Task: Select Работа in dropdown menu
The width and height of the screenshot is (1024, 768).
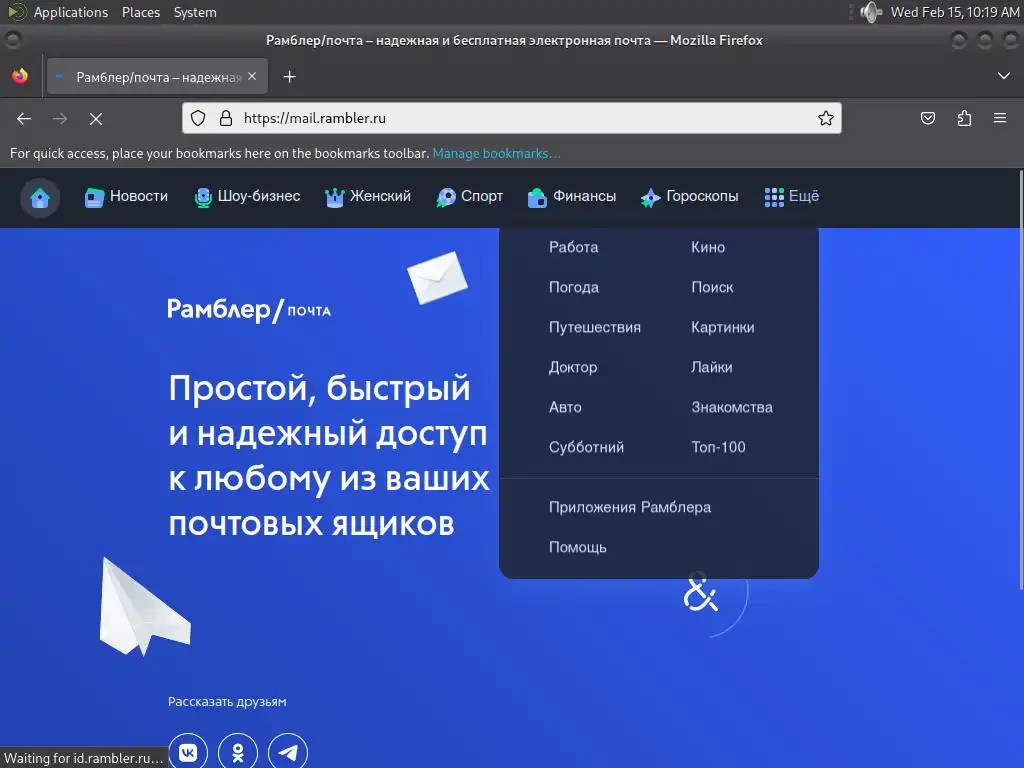Action: 573,248
